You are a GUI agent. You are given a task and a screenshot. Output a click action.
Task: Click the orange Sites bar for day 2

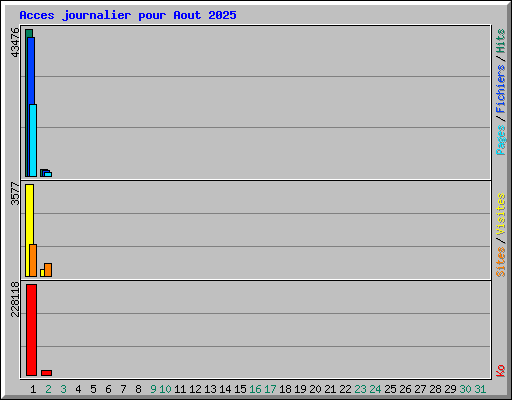(x=48, y=270)
